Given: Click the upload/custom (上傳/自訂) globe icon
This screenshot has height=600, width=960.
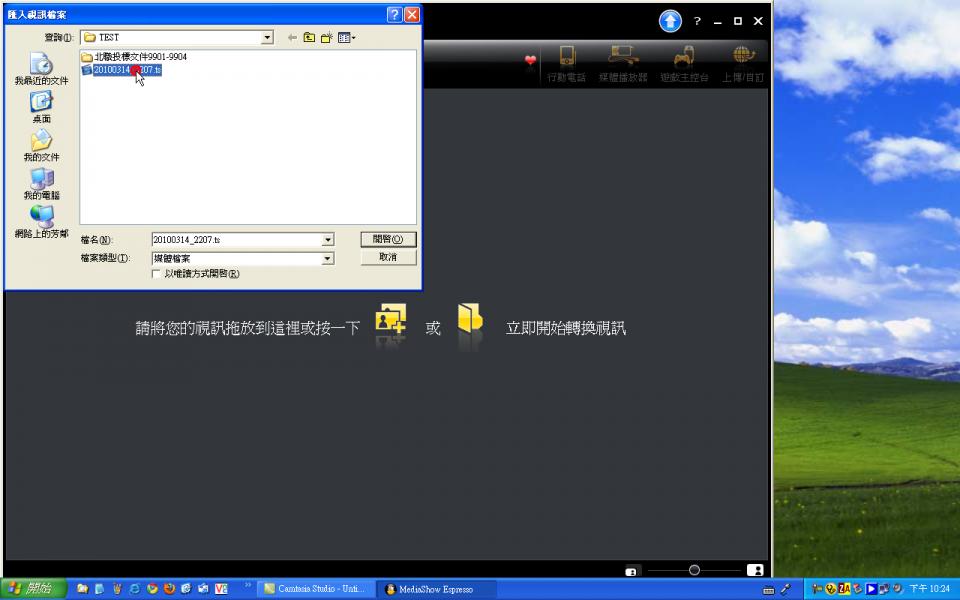Looking at the screenshot, I should (x=743, y=57).
